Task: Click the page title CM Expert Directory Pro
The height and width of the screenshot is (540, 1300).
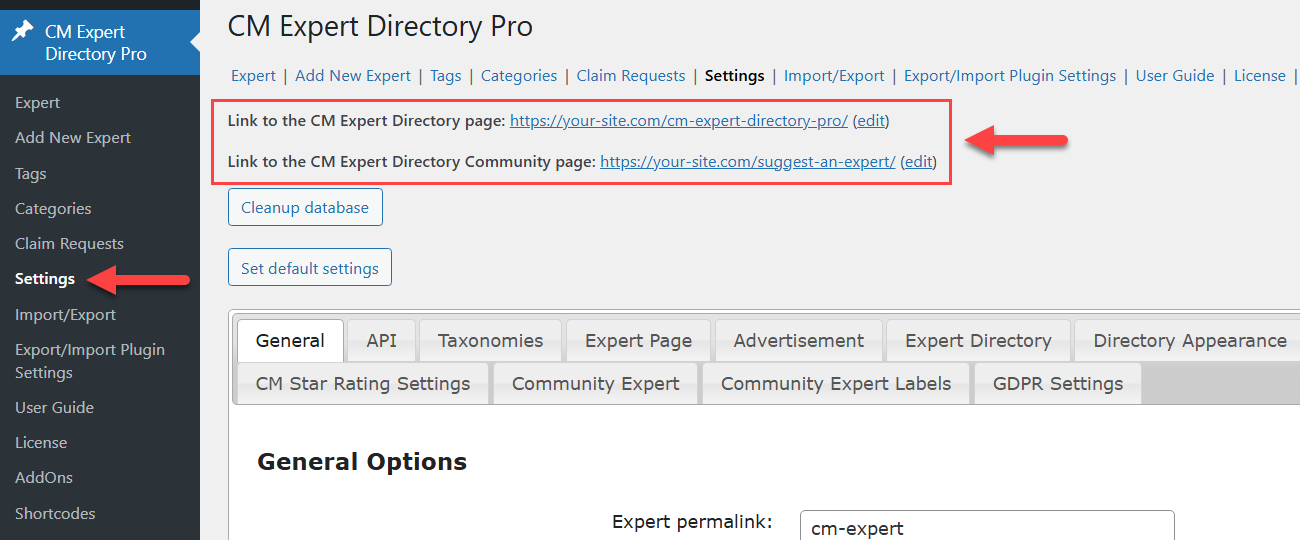Action: [380, 27]
